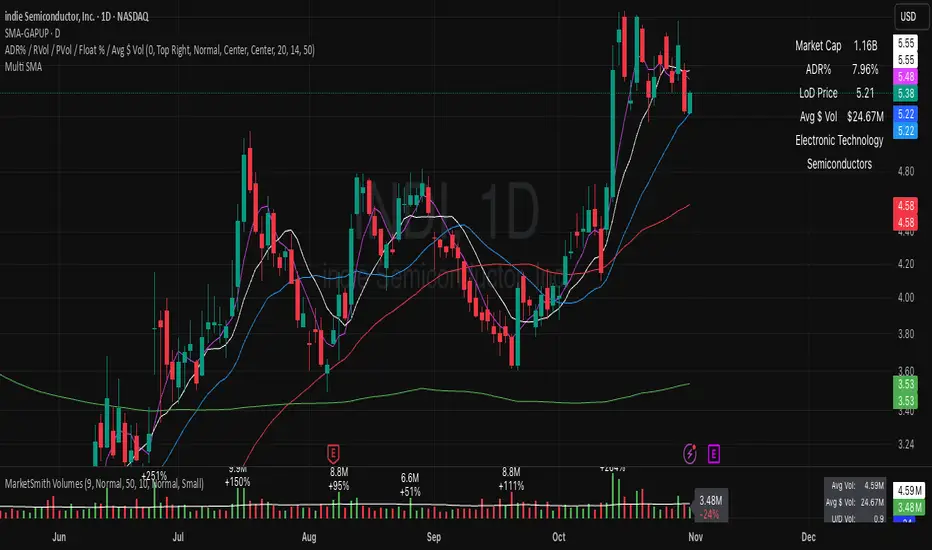
Task: Click the "3.24" price axis label
Action: coord(906,444)
